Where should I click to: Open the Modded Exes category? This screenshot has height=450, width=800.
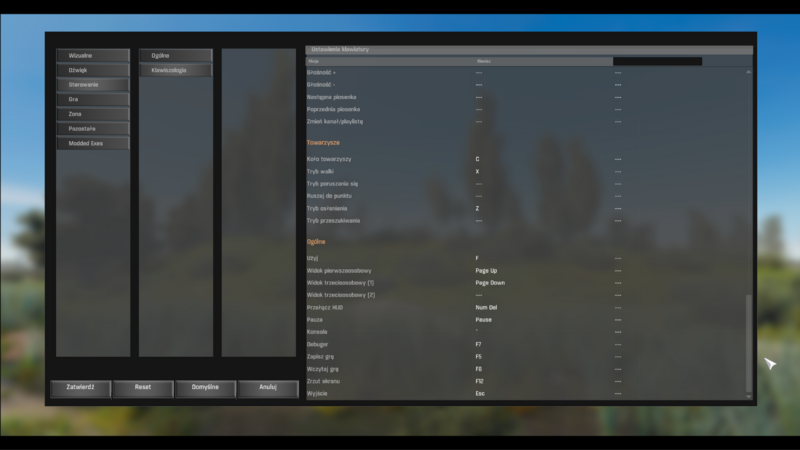tap(93, 144)
